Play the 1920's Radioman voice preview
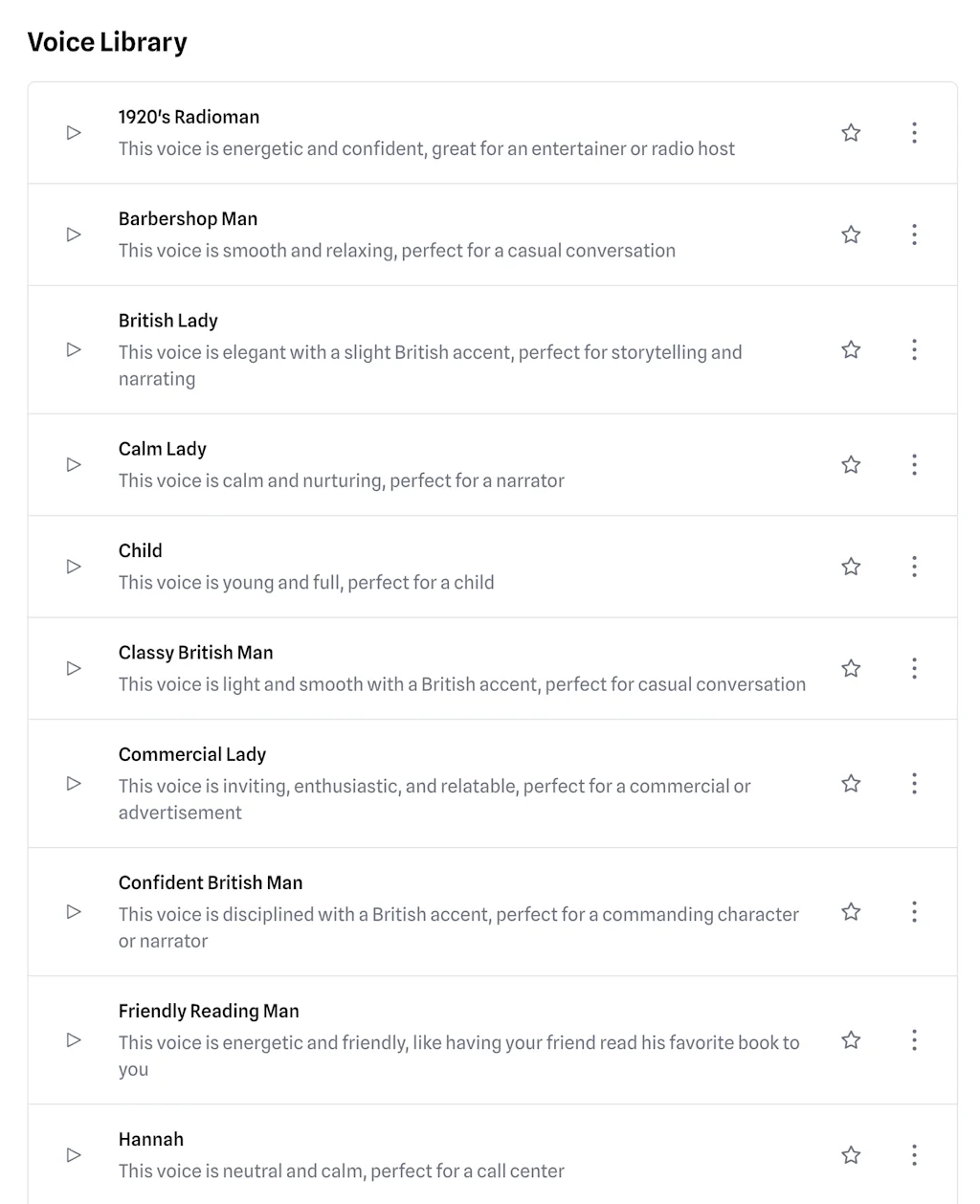Viewport: 980px width, 1204px height. click(74, 133)
